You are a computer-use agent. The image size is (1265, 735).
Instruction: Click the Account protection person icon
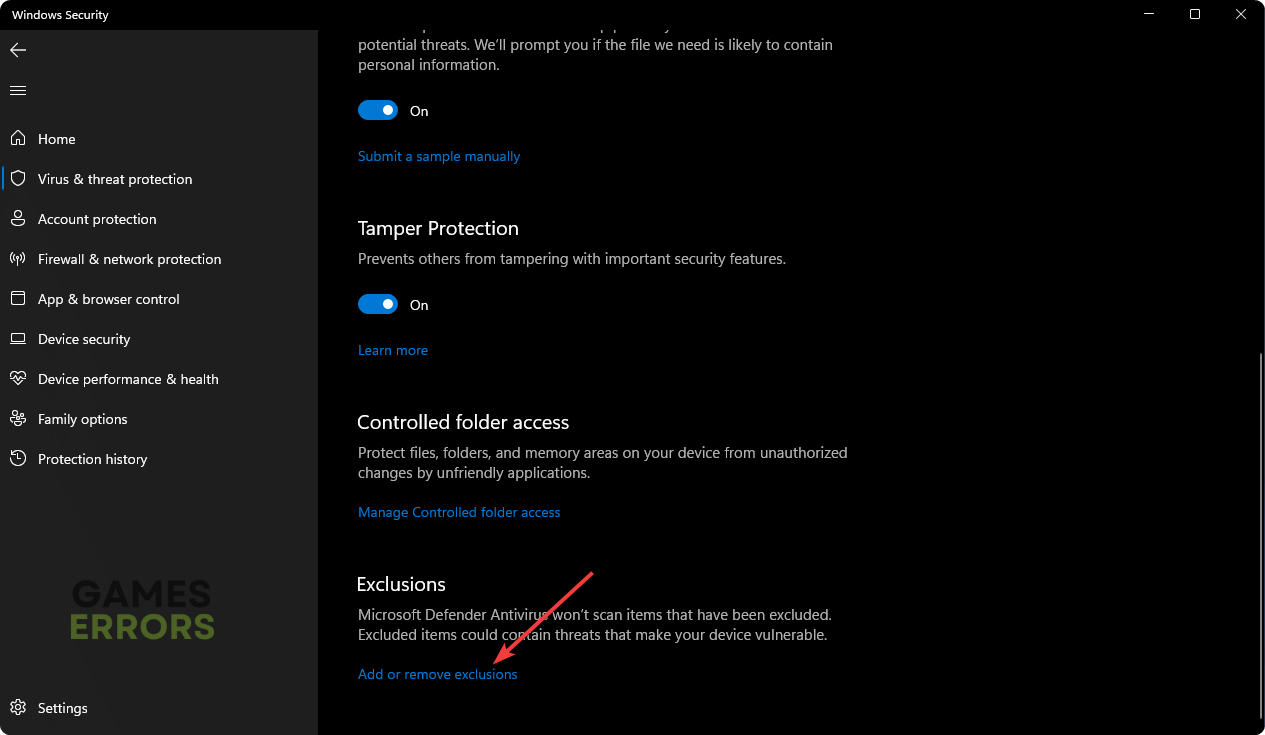tap(18, 219)
